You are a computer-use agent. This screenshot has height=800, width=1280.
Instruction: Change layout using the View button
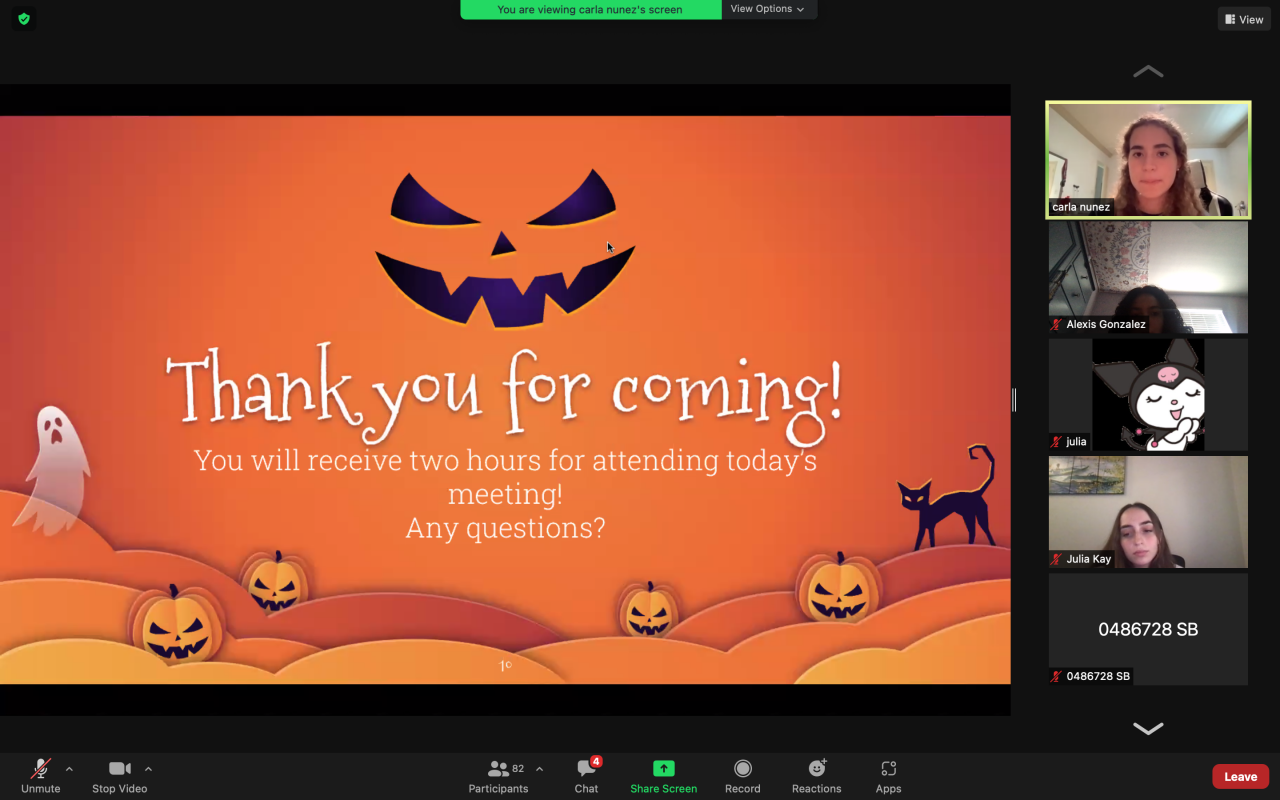pyautogui.click(x=1244, y=19)
